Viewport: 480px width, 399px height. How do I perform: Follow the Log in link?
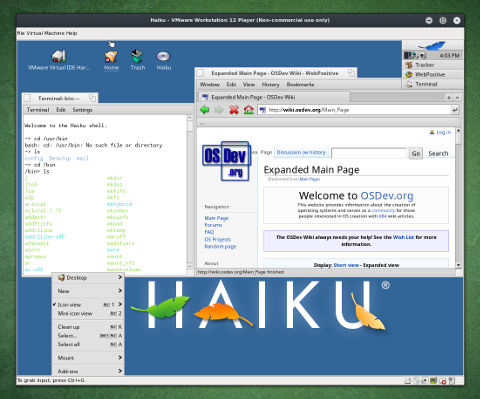click(x=443, y=132)
